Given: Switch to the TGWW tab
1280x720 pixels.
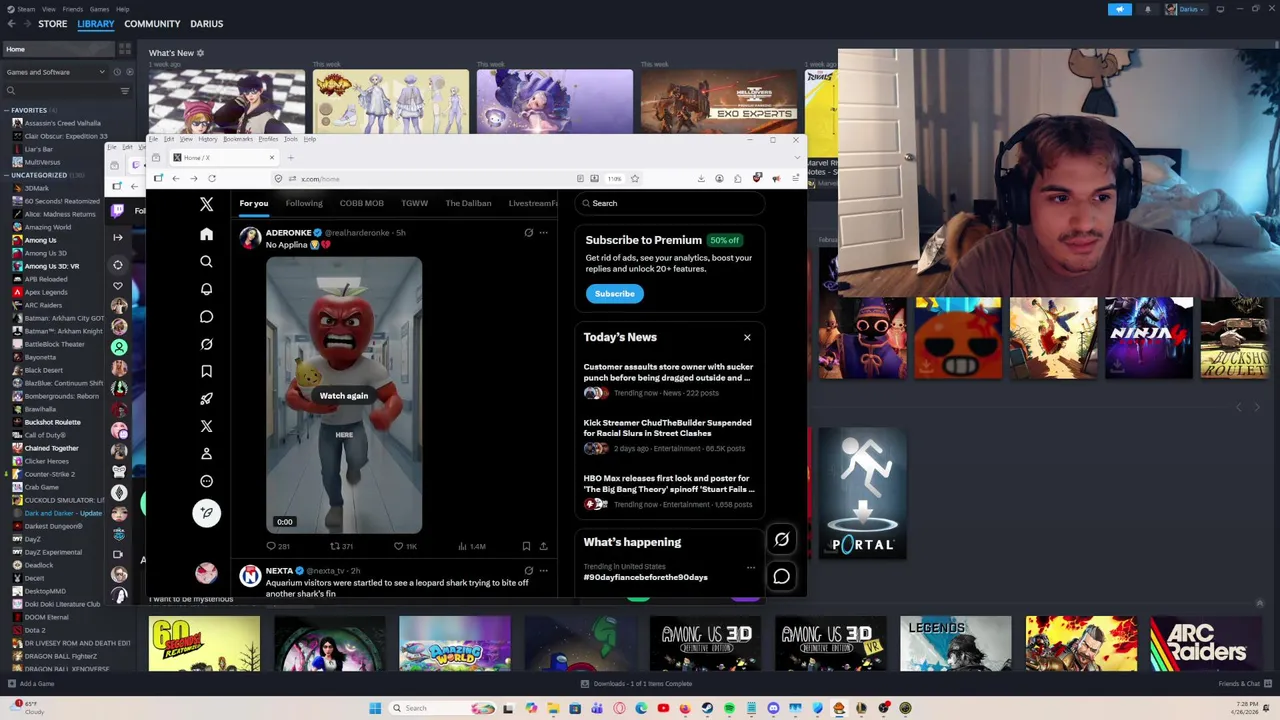Looking at the screenshot, I should 414,203.
